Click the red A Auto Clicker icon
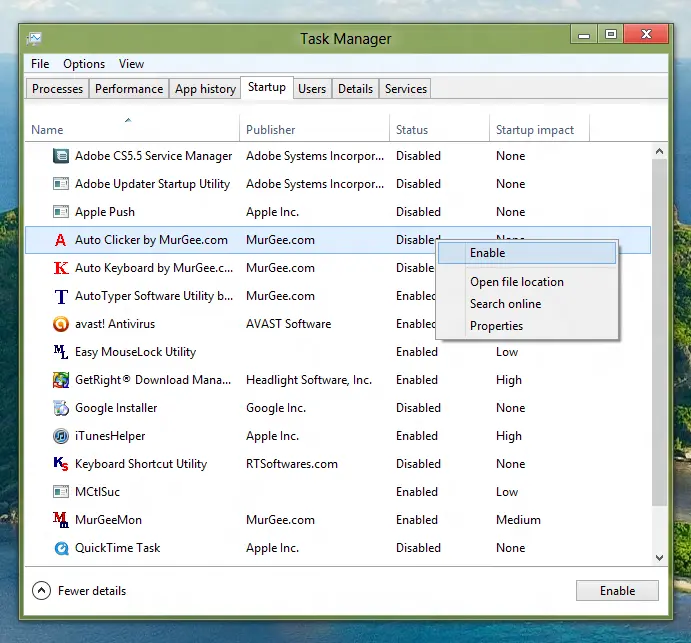 pyautogui.click(x=61, y=240)
